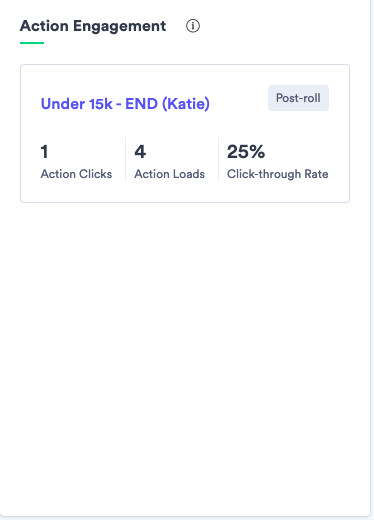The height and width of the screenshot is (520, 374).
Task: Click the Action Clicks label
Action: (76, 174)
